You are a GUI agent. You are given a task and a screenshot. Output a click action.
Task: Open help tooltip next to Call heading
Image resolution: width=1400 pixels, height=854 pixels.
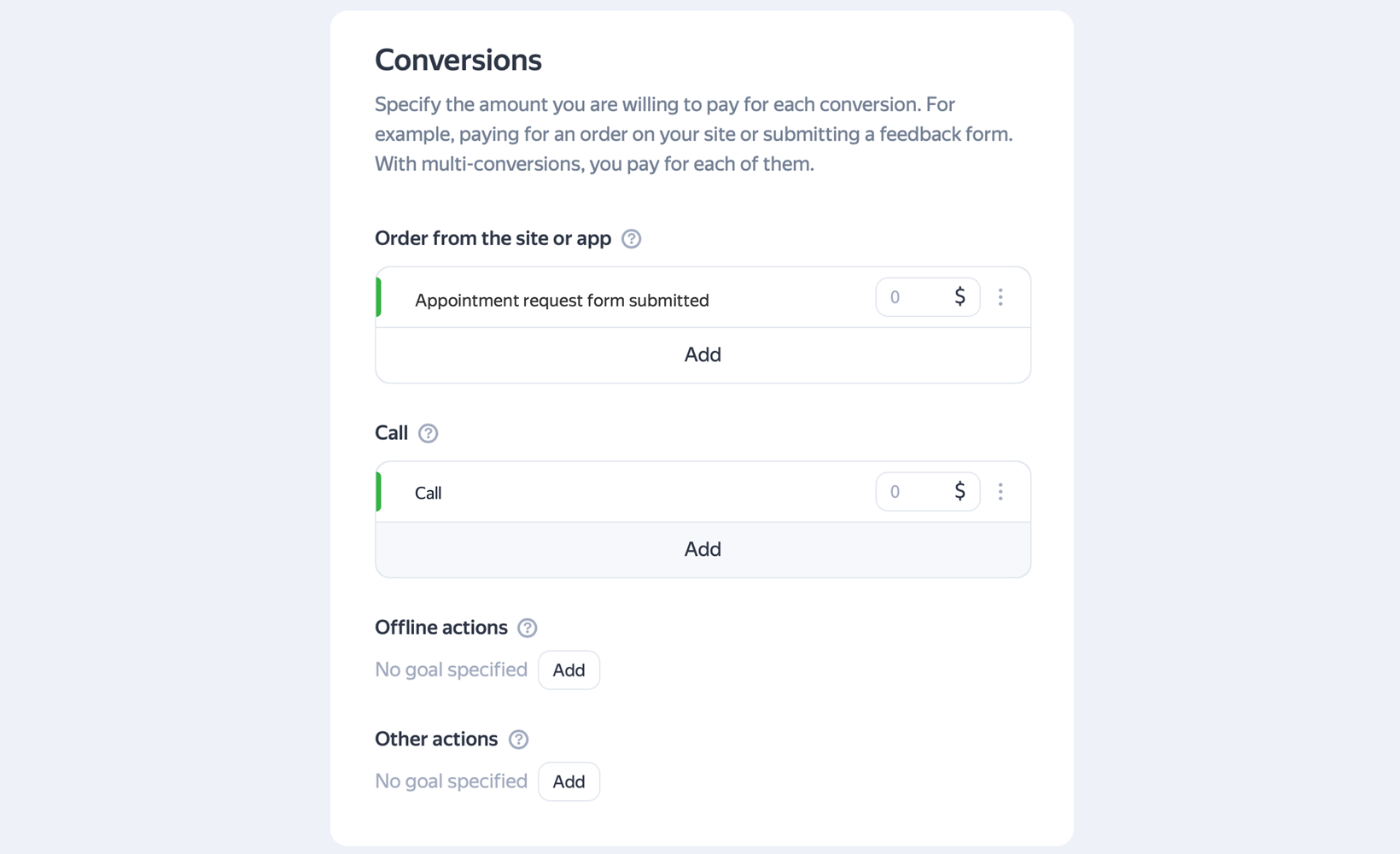pos(428,434)
